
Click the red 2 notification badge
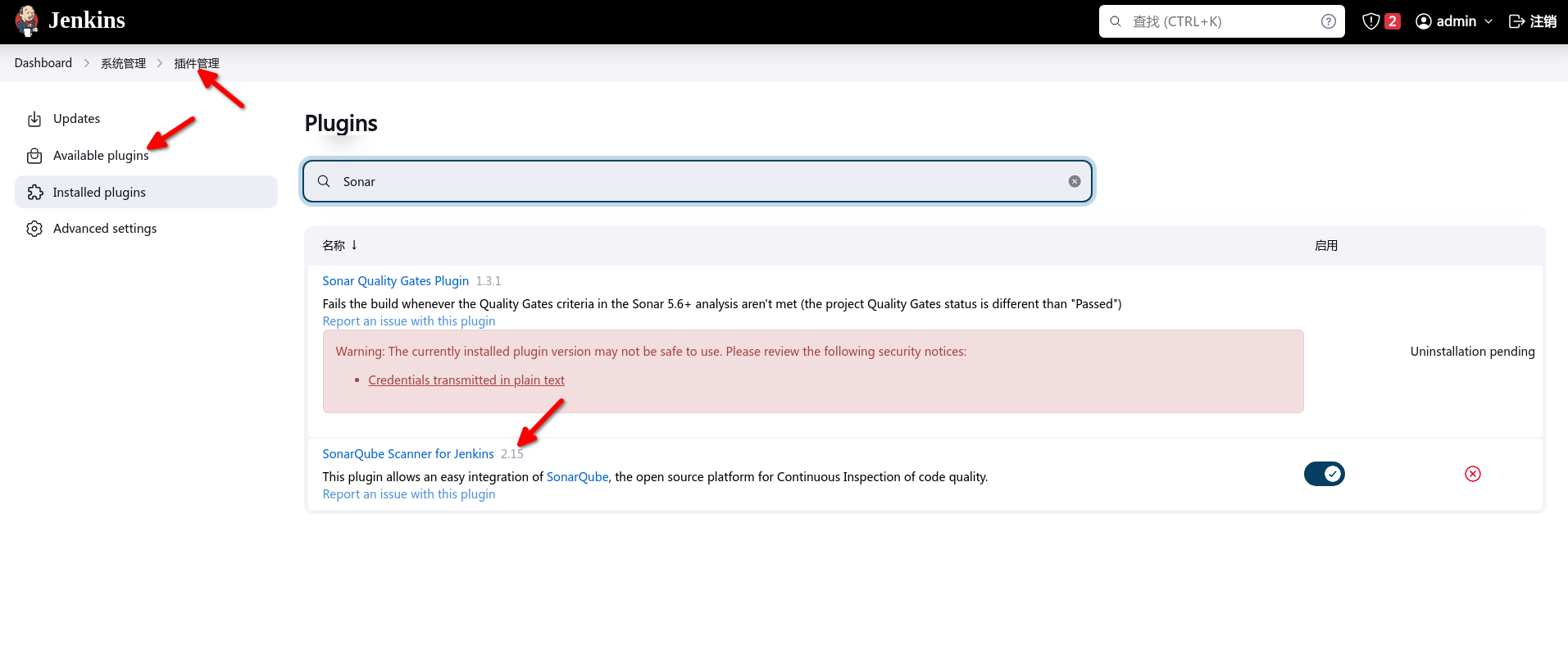pos(1392,21)
